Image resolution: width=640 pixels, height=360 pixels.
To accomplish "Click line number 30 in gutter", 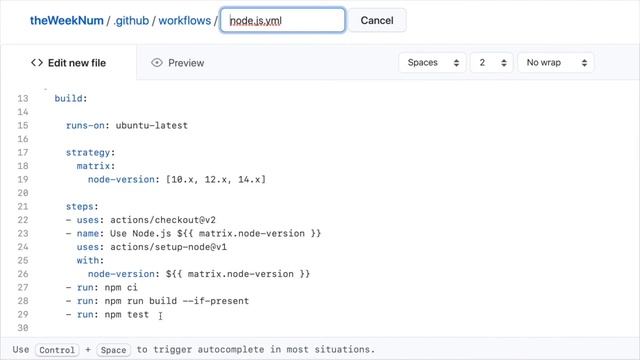I will [x=23, y=328].
